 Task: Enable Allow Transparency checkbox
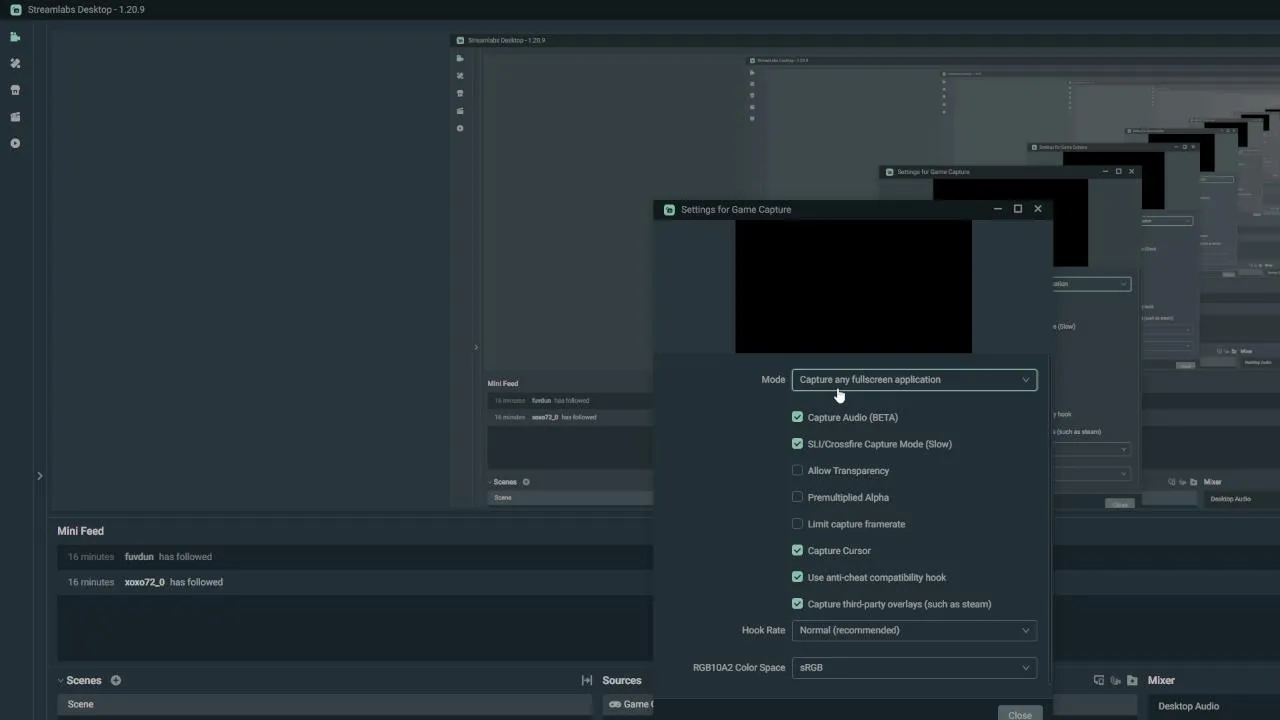click(x=797, y=470)
